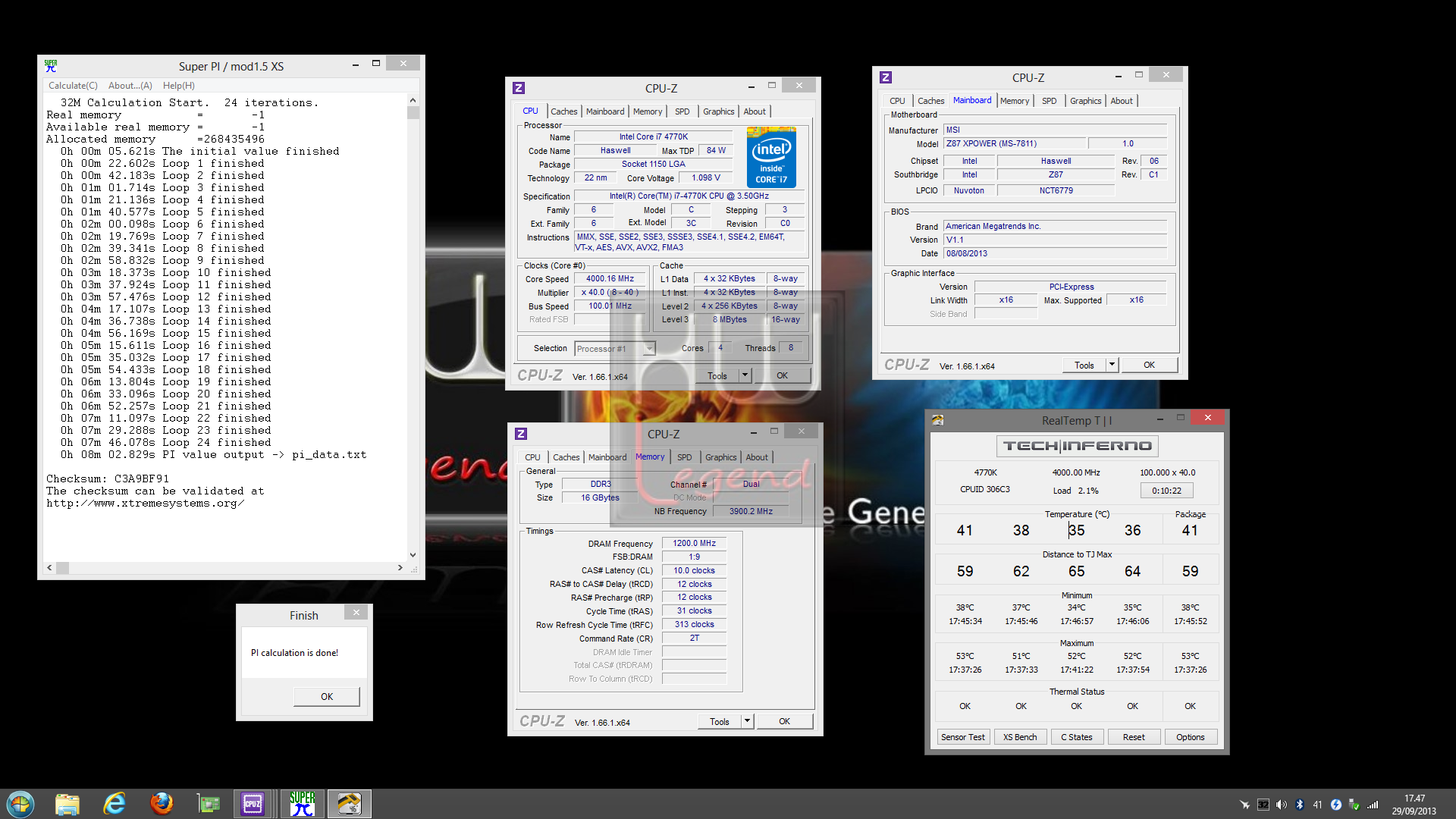Open C States in RealTemp
The image size is (1456, 819).
pos(1077,737)
